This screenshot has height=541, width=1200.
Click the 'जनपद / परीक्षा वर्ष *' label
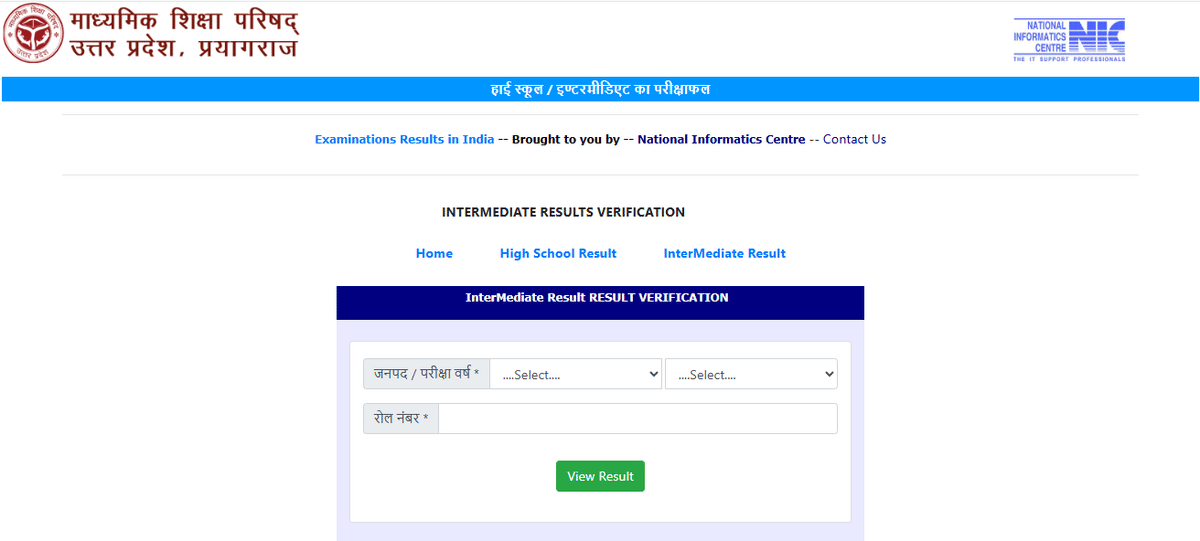[426, 374]
